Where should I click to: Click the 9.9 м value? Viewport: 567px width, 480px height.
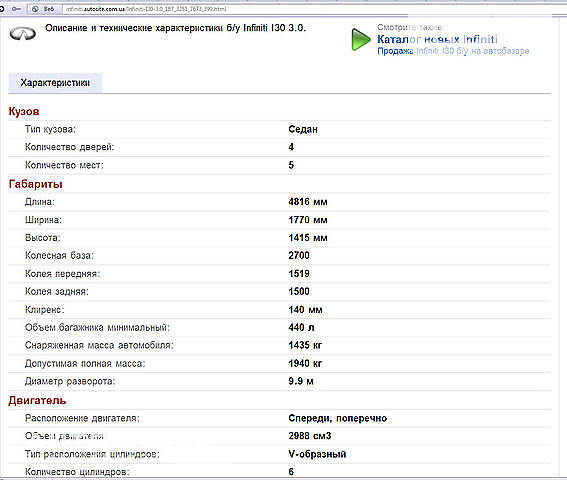301,381
